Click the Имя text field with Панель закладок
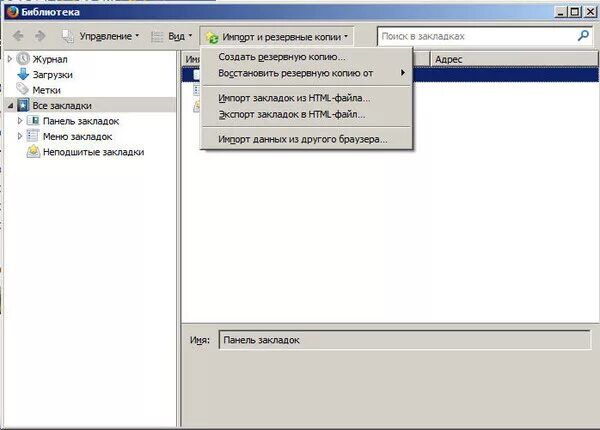600x430 pixels. coord(404,340)
